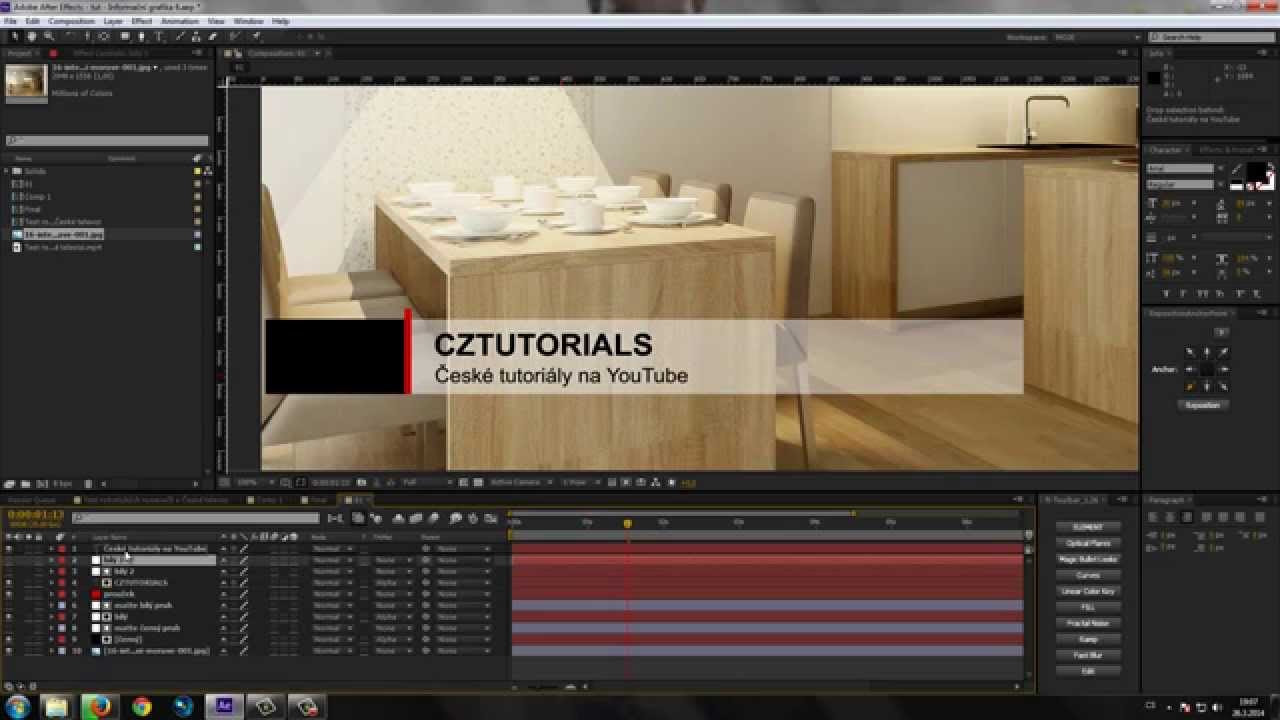The image size is (1280, 720).
Task: Select the Puppet Pin tool
Action: 256,36
